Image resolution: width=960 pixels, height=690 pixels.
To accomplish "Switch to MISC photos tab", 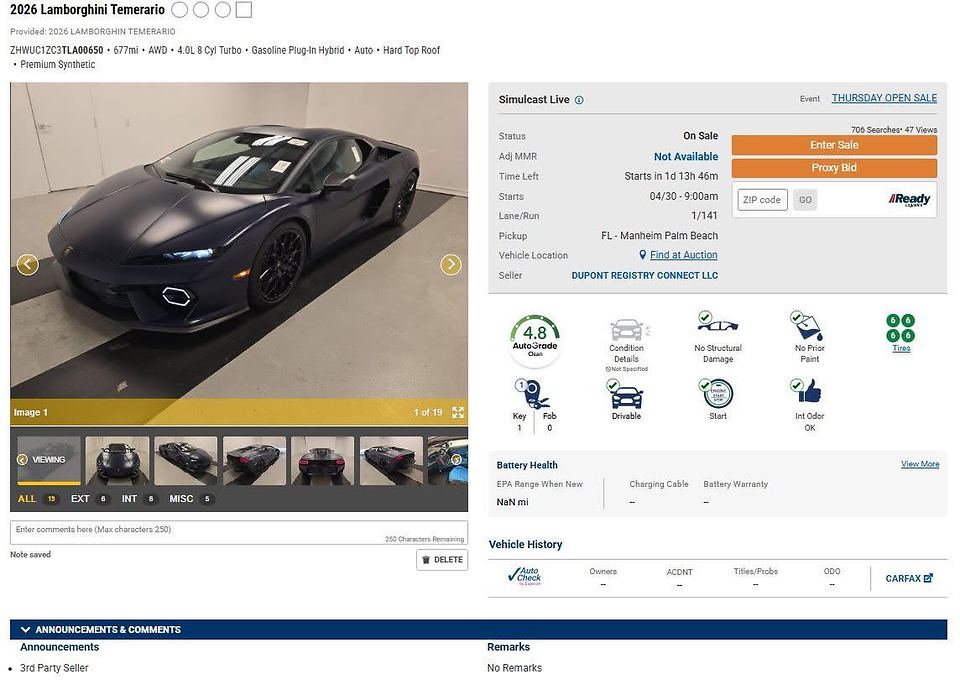I will (190, 499).
